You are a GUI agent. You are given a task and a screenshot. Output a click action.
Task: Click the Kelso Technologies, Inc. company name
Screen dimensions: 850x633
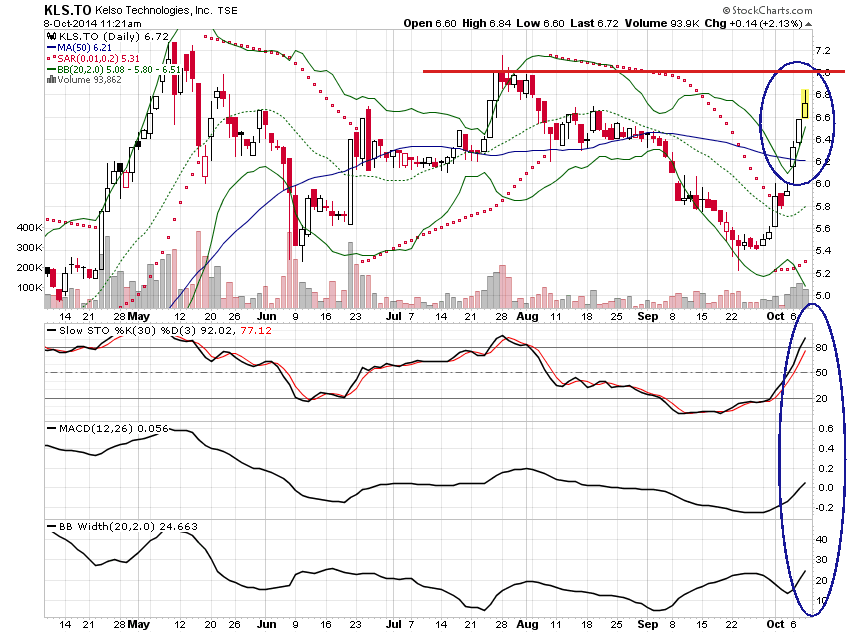click(153, 10)
